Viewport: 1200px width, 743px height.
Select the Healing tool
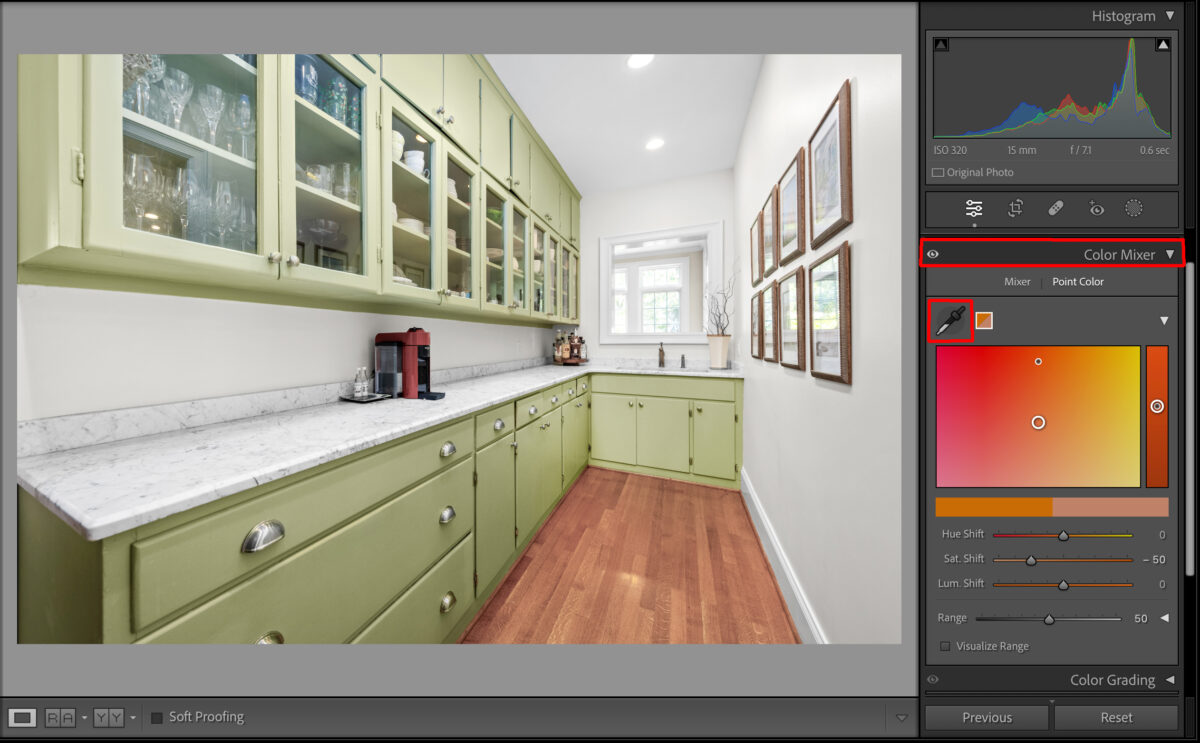1055,209
